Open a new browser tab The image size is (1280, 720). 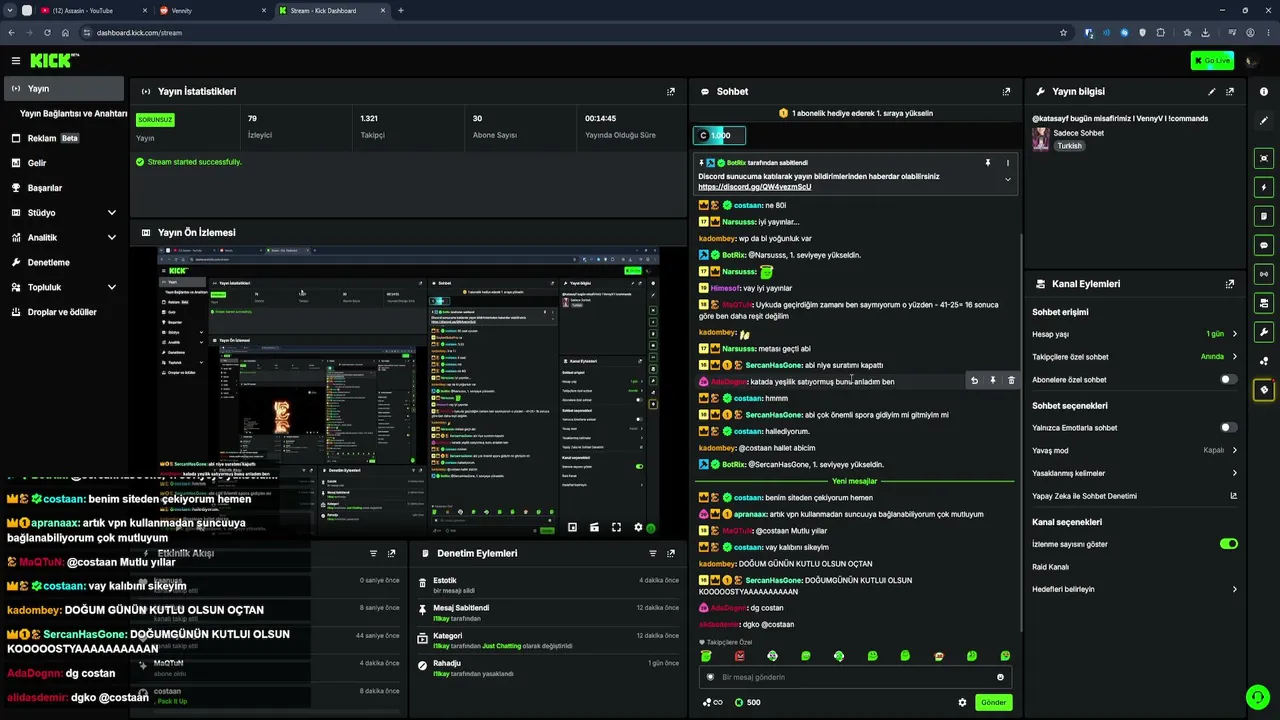[x=401, y=11]
